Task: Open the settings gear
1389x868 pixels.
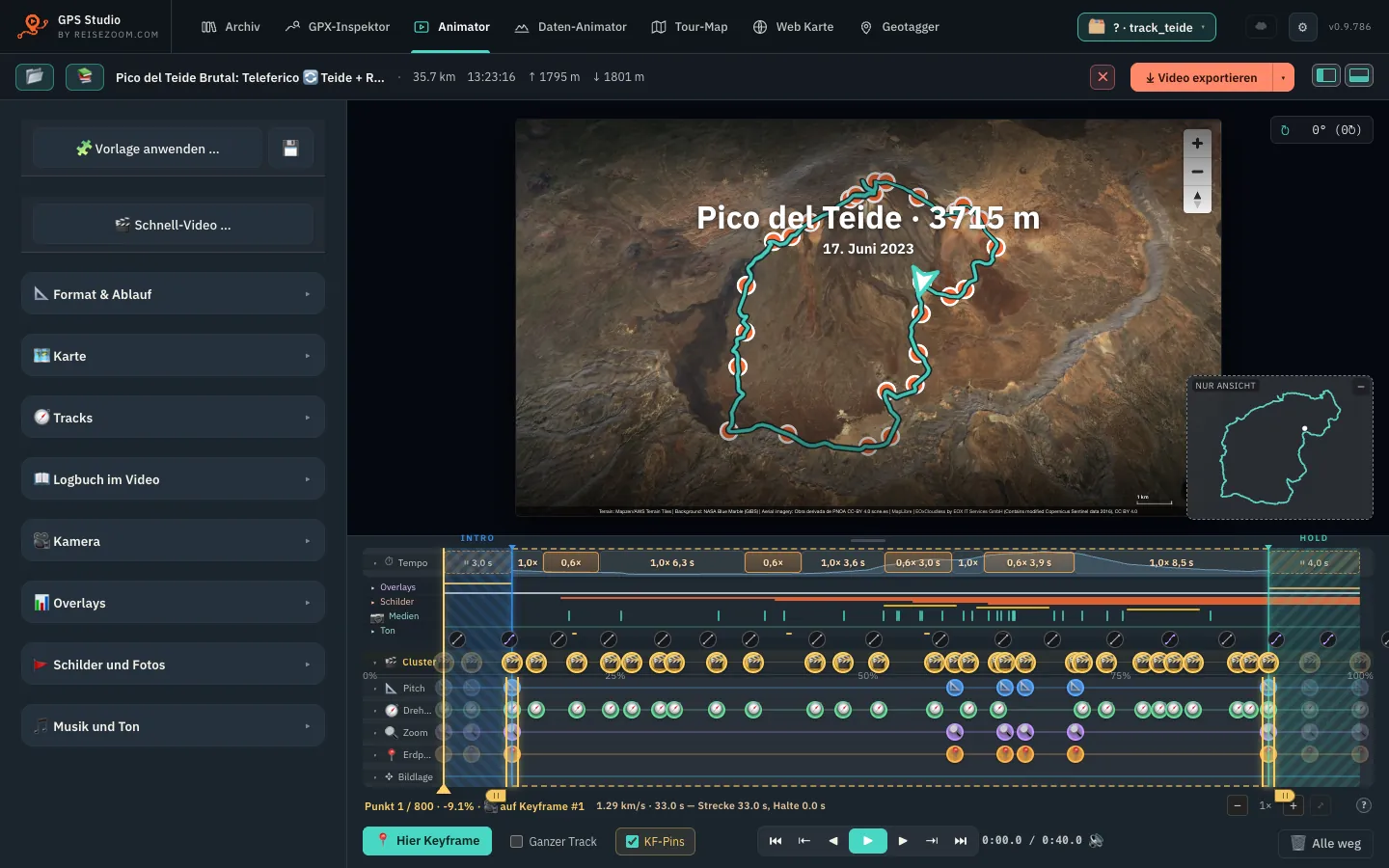Action: (x=1302, y=27)
